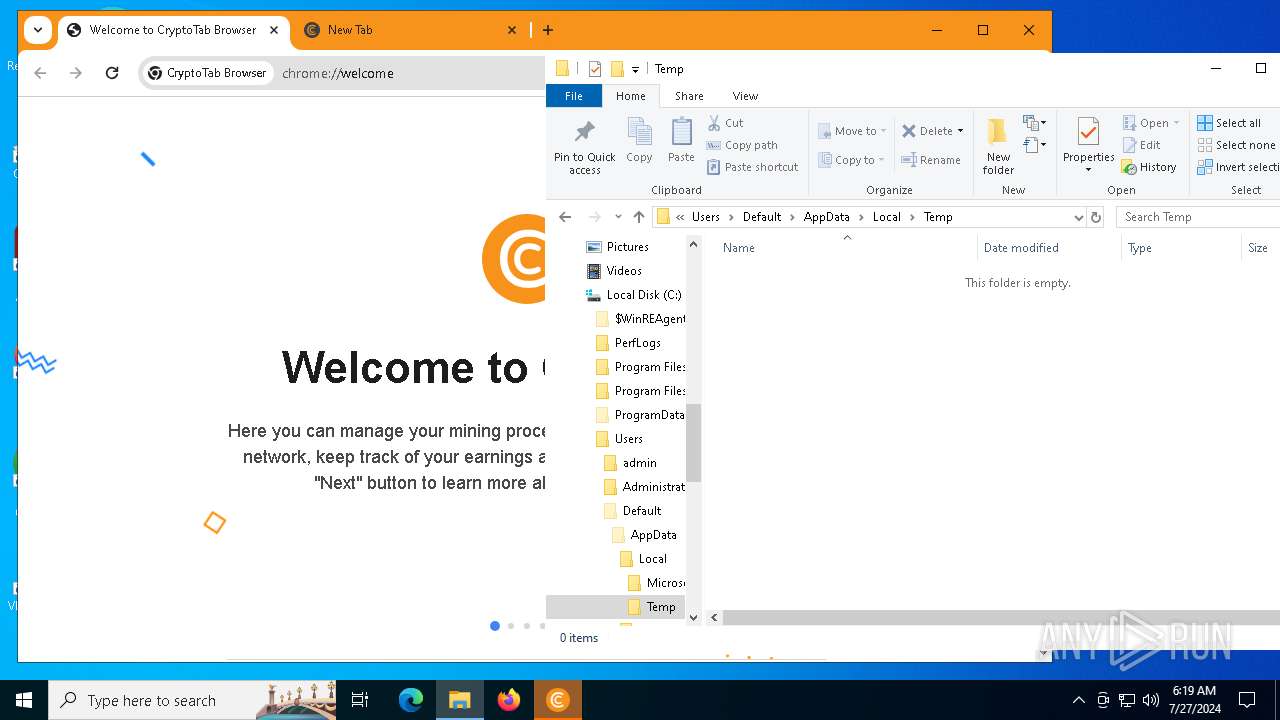
Task: Click the Explorer back arrow
Action: point(565,217)
